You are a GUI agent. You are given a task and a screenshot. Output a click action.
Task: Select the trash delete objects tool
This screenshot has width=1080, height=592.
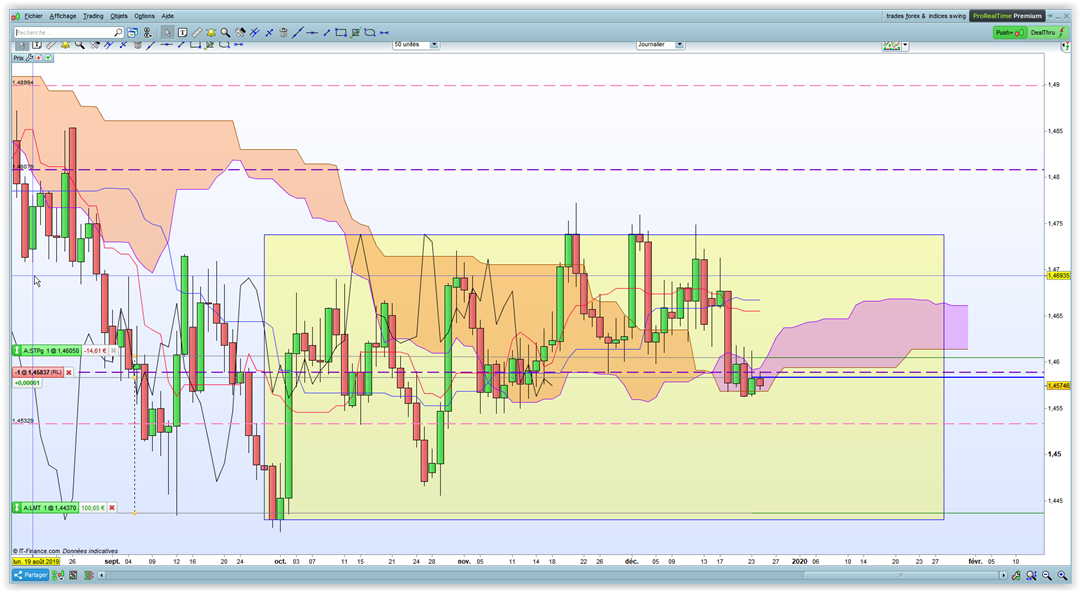coord(283,32)
